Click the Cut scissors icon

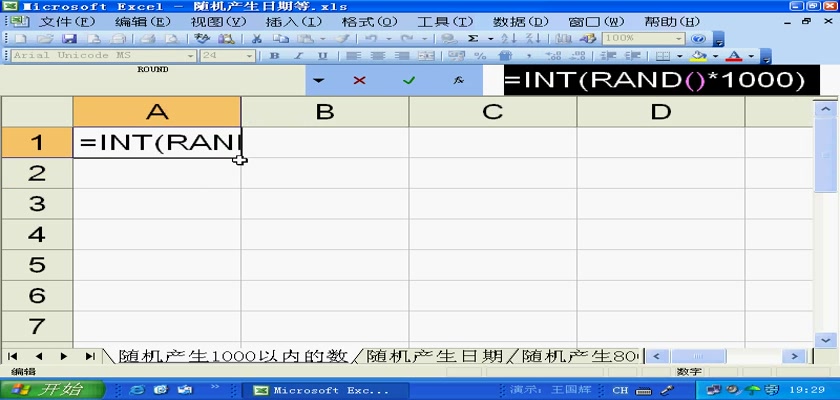tap(257, 38)
